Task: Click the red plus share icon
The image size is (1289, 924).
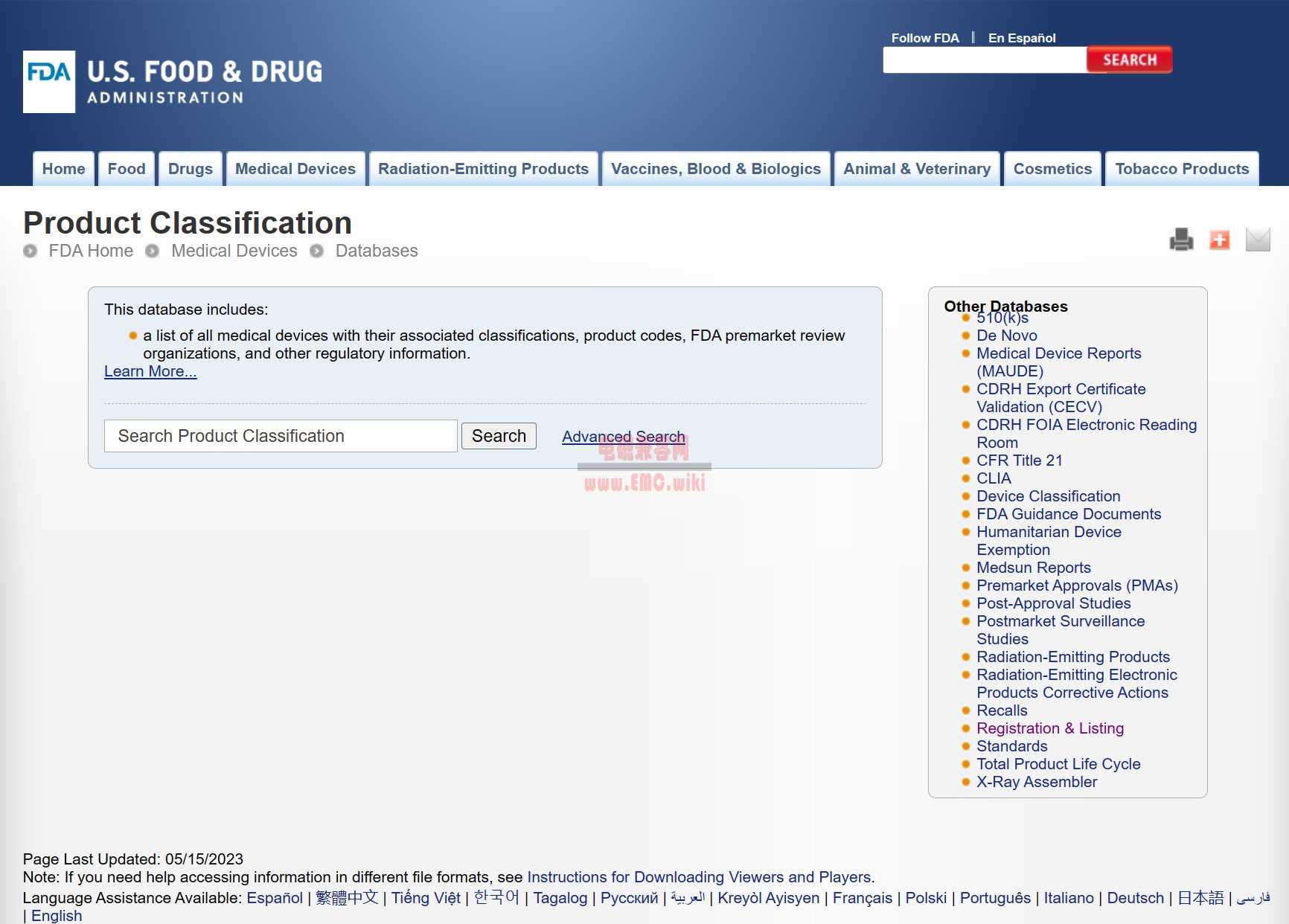Action: [x=1220, y=240]
